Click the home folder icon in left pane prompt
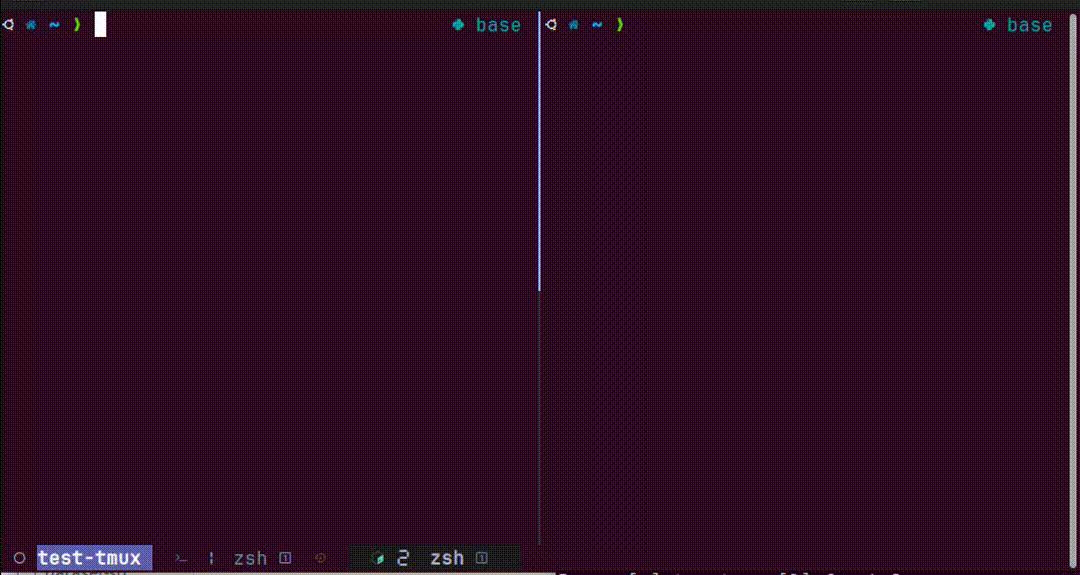Screen dimensions: 1080x575 coord(30,25)
